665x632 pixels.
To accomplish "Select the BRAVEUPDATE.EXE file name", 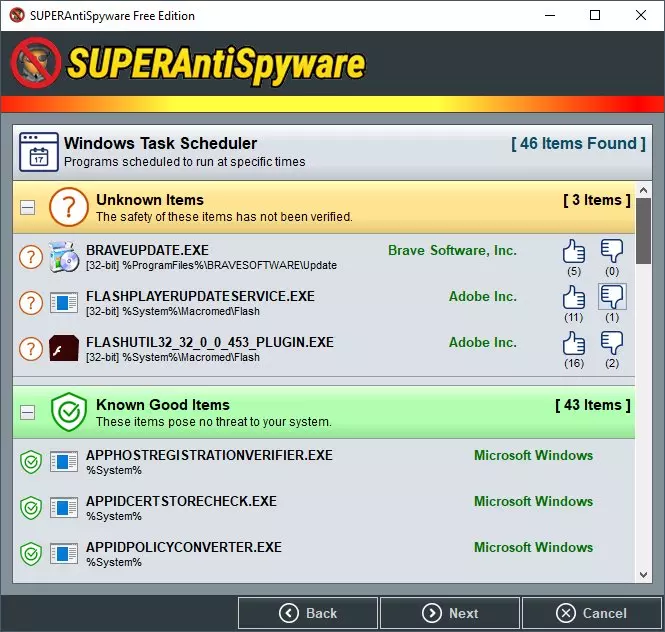I will pyautogui.click(x=147, y=250).
